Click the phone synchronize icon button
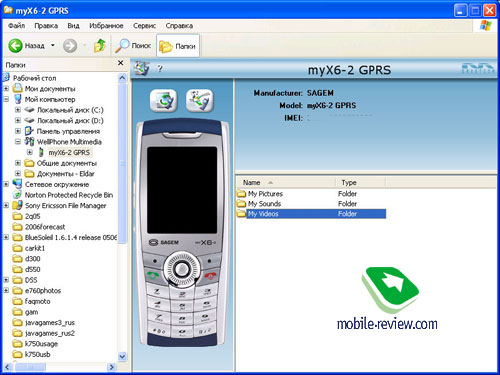500x375 pixels. click(x=163, y=100)
